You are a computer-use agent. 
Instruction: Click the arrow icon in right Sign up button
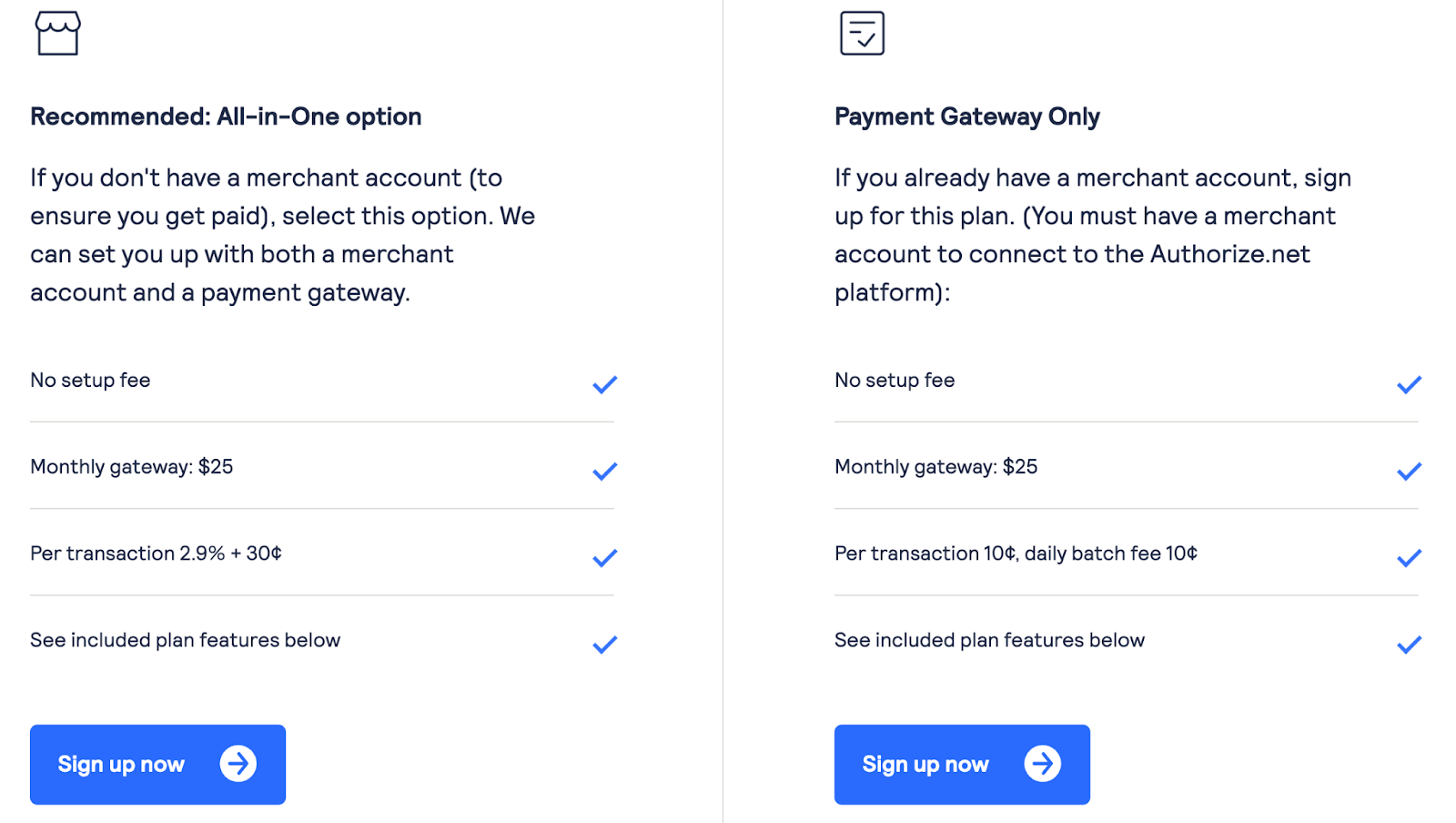1043,764
